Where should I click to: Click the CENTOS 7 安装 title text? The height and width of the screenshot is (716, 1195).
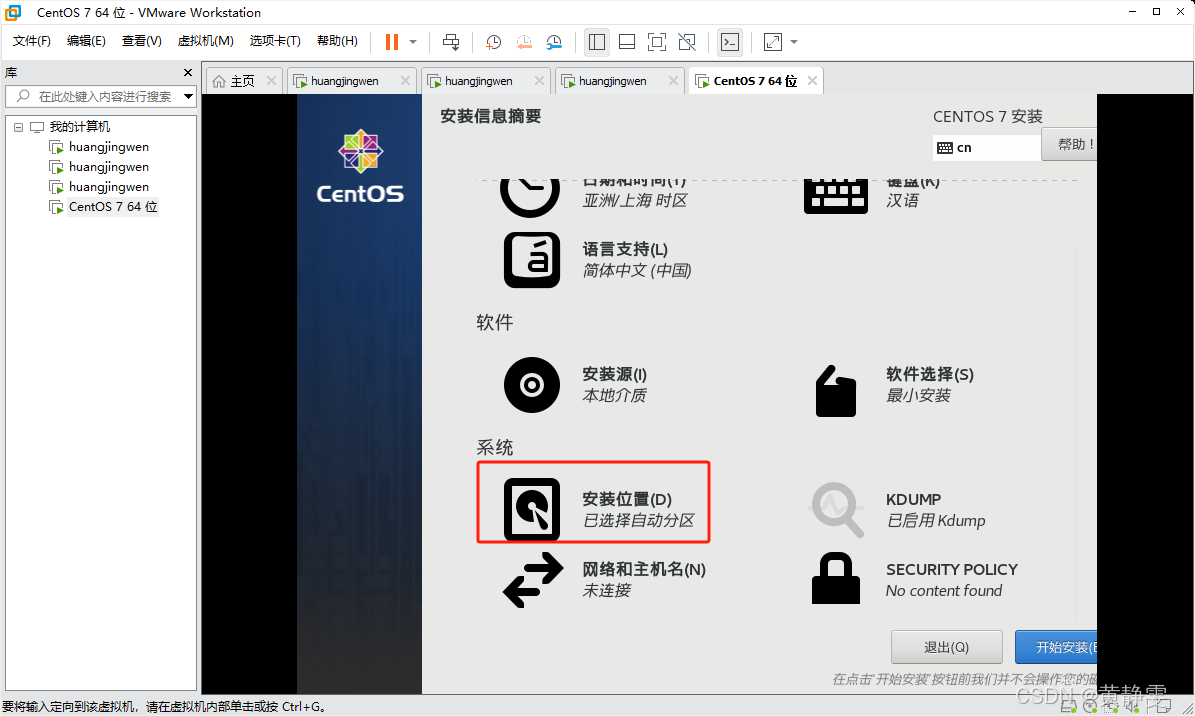988,117
